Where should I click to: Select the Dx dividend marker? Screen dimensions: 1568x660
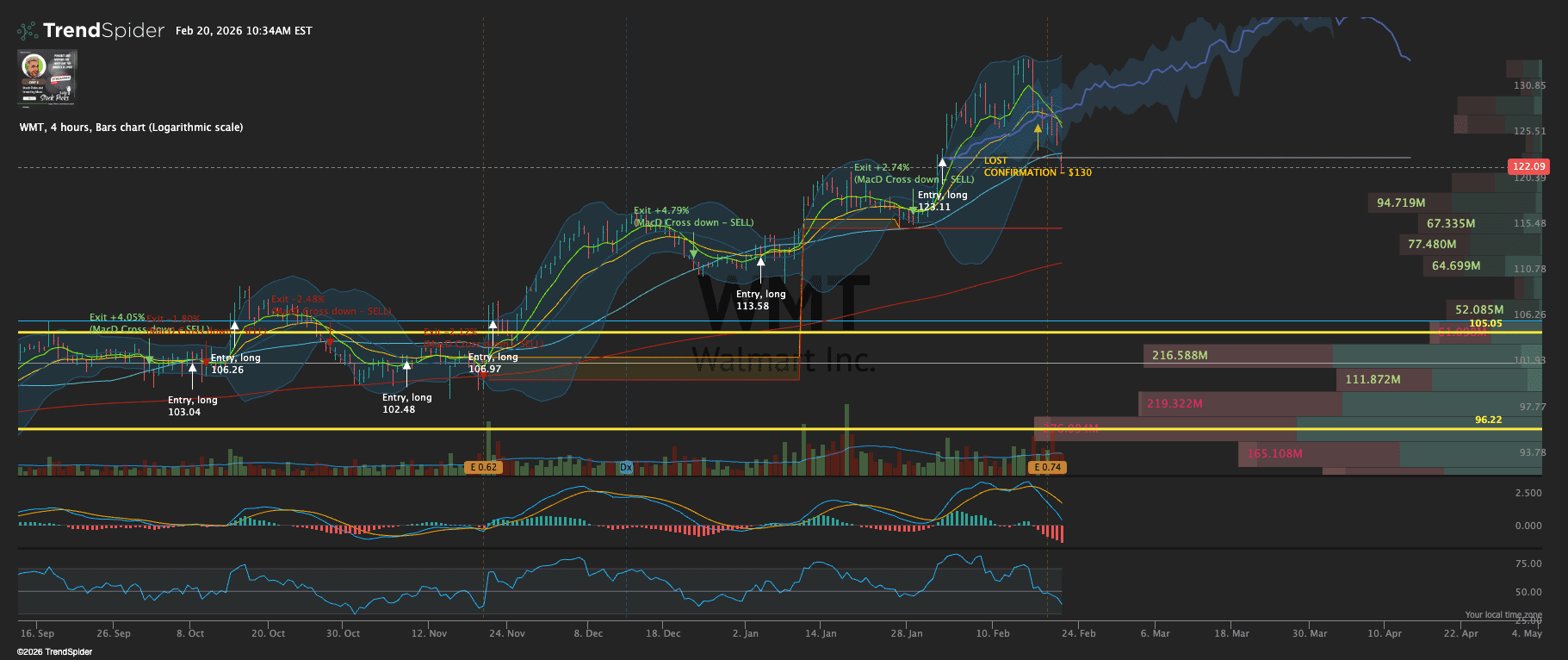tap(626, 467)
